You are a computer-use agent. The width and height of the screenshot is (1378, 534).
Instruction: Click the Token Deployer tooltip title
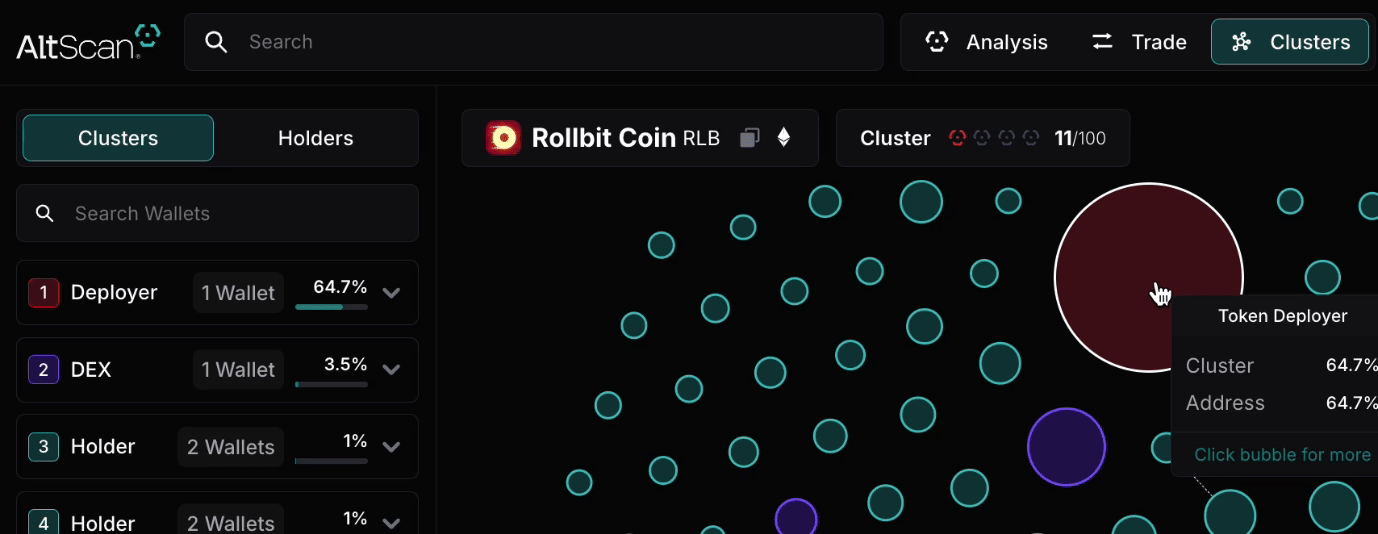pos(1283,316)
